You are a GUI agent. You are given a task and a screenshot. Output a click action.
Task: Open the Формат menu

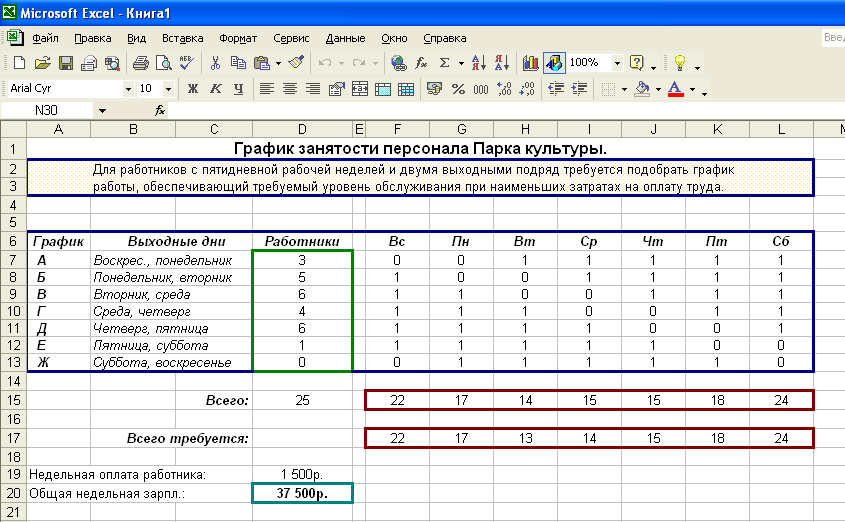pyautogui.click(x=238, y=39)
